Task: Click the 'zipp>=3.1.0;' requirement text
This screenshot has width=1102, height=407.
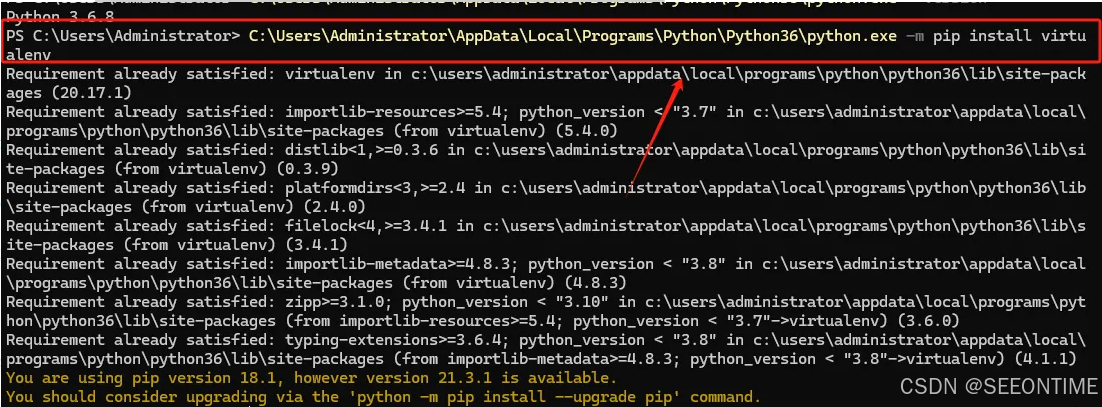Action: [x=340, y=302]
